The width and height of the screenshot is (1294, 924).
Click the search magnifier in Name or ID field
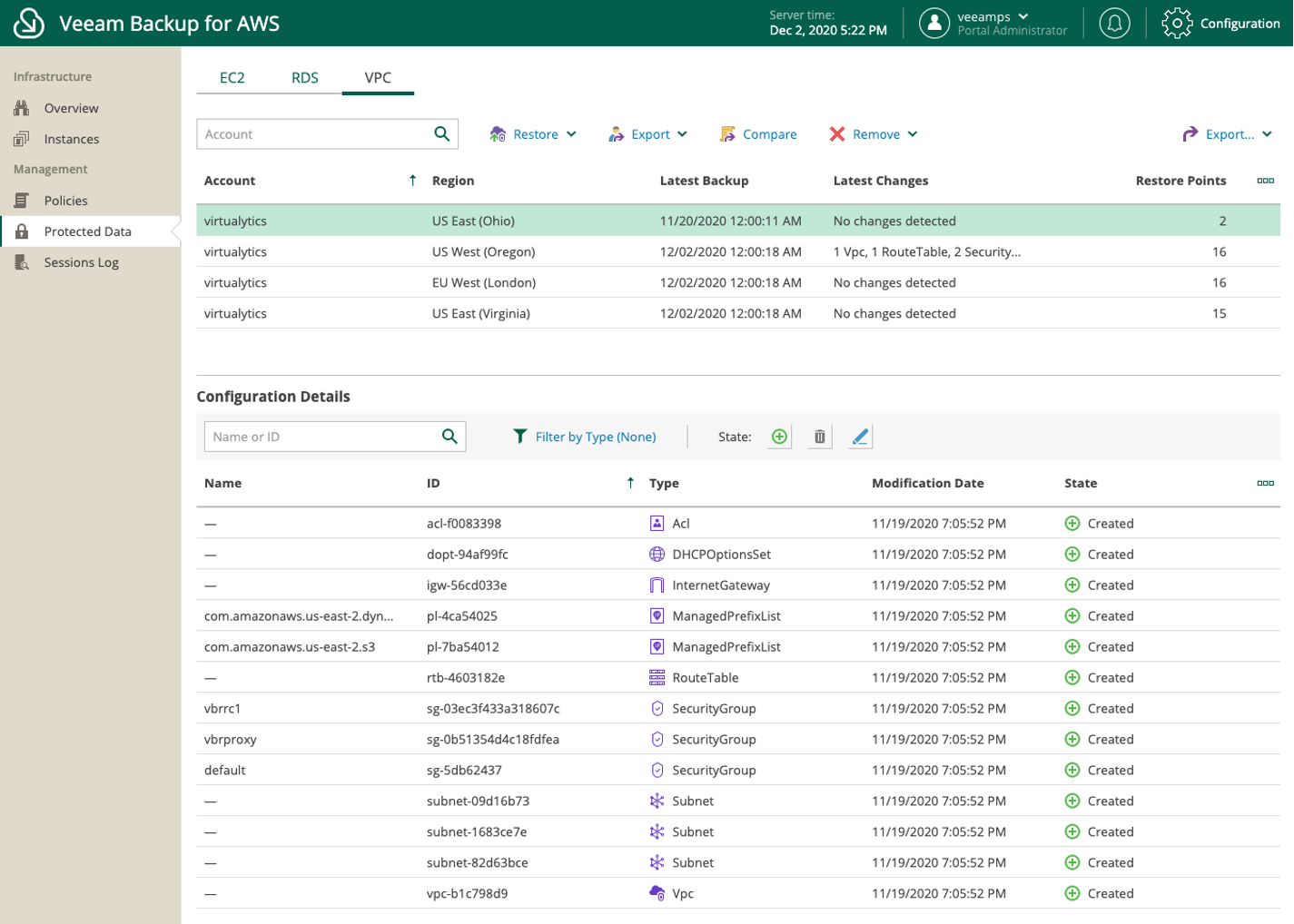tap(449, 437)
